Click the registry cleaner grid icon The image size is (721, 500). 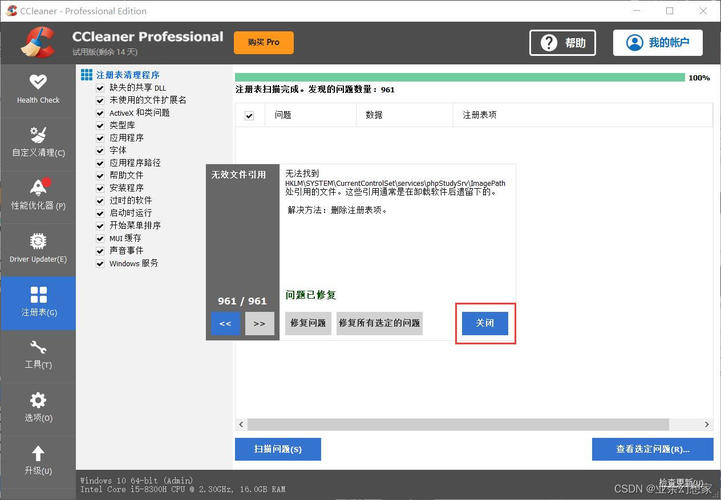[86, 75]
